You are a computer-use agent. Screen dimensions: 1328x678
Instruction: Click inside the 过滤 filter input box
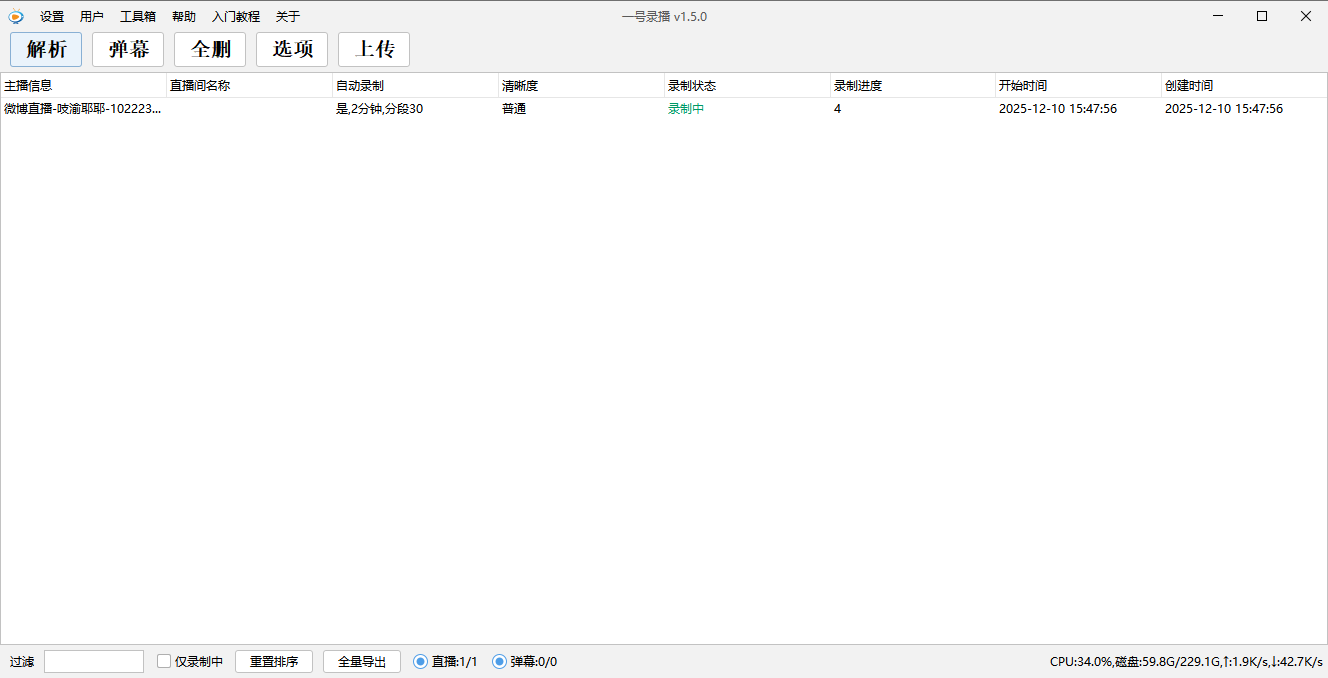[93, 661]
